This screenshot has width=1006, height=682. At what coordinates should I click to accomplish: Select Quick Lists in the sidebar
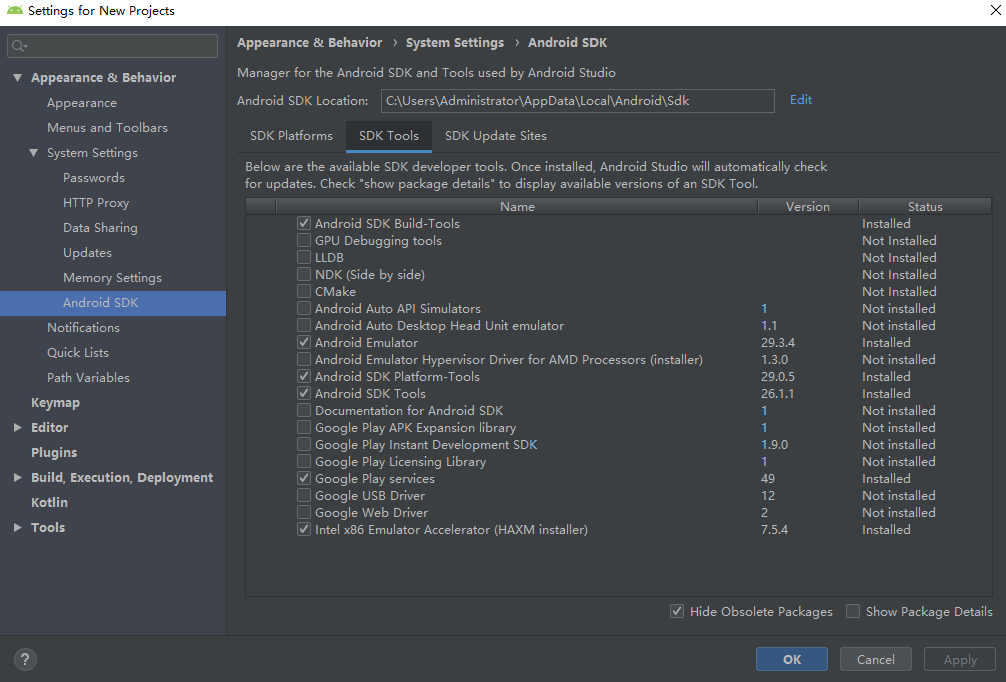tap(78, 353)
